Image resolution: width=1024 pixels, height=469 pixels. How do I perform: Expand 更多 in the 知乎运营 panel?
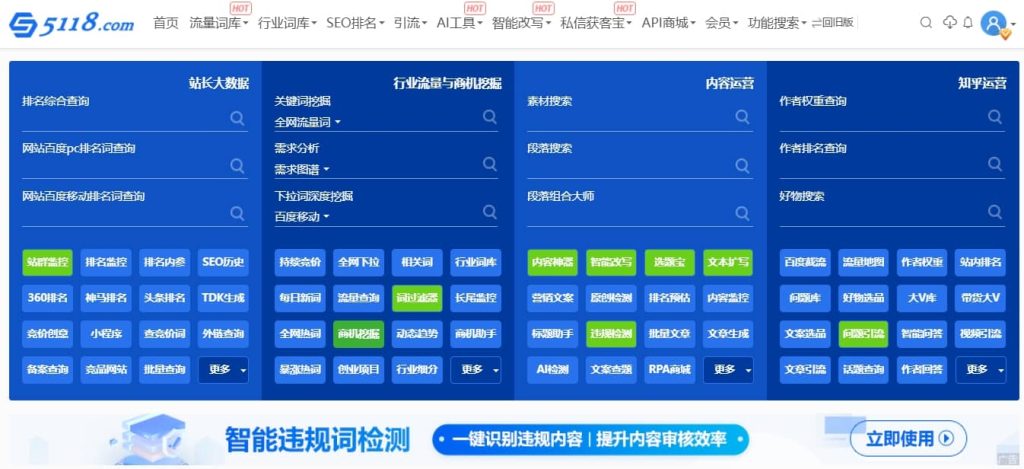click(x=981, y=370)
